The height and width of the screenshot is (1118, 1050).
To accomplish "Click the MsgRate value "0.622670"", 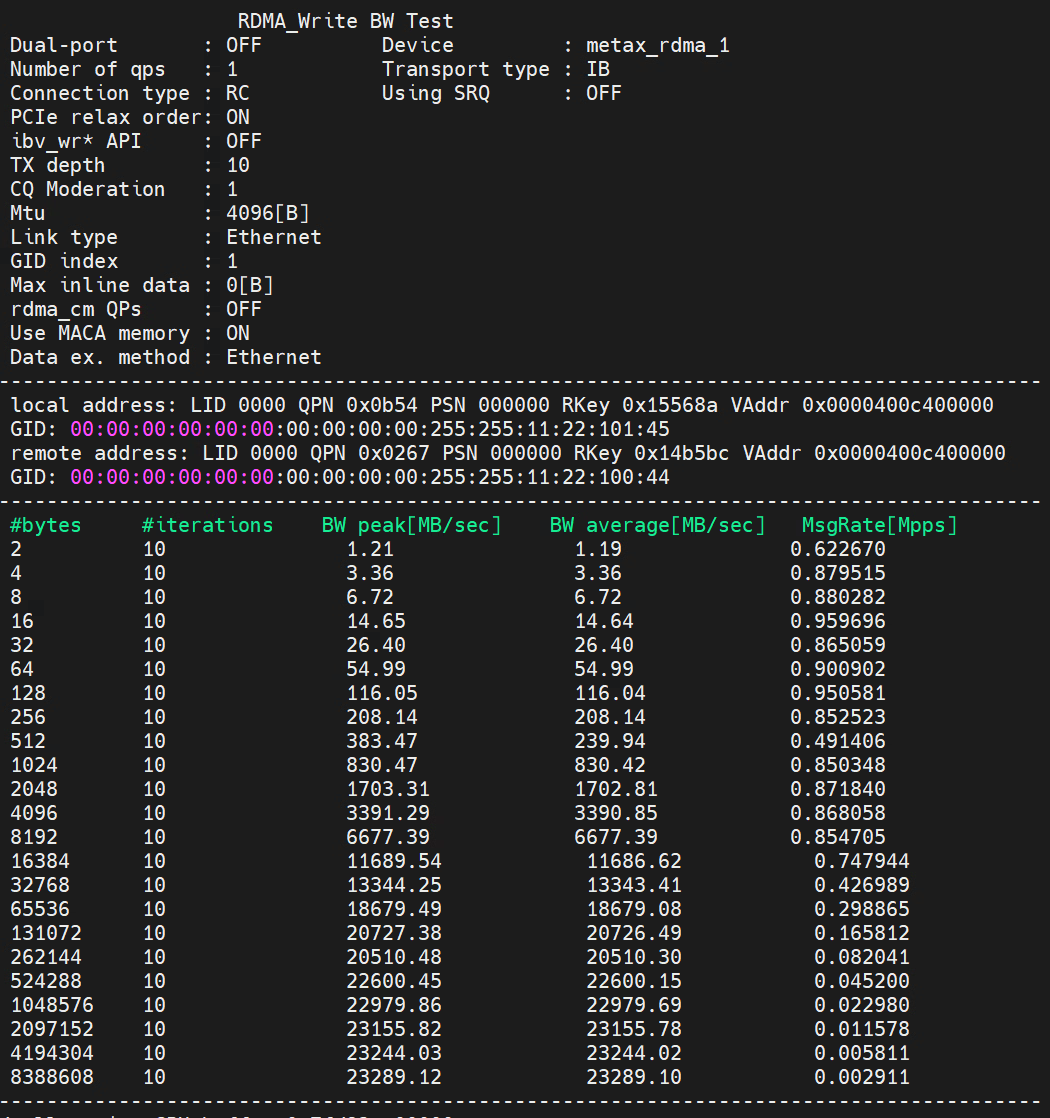I will pyautogui.click(x=838, y=550).
